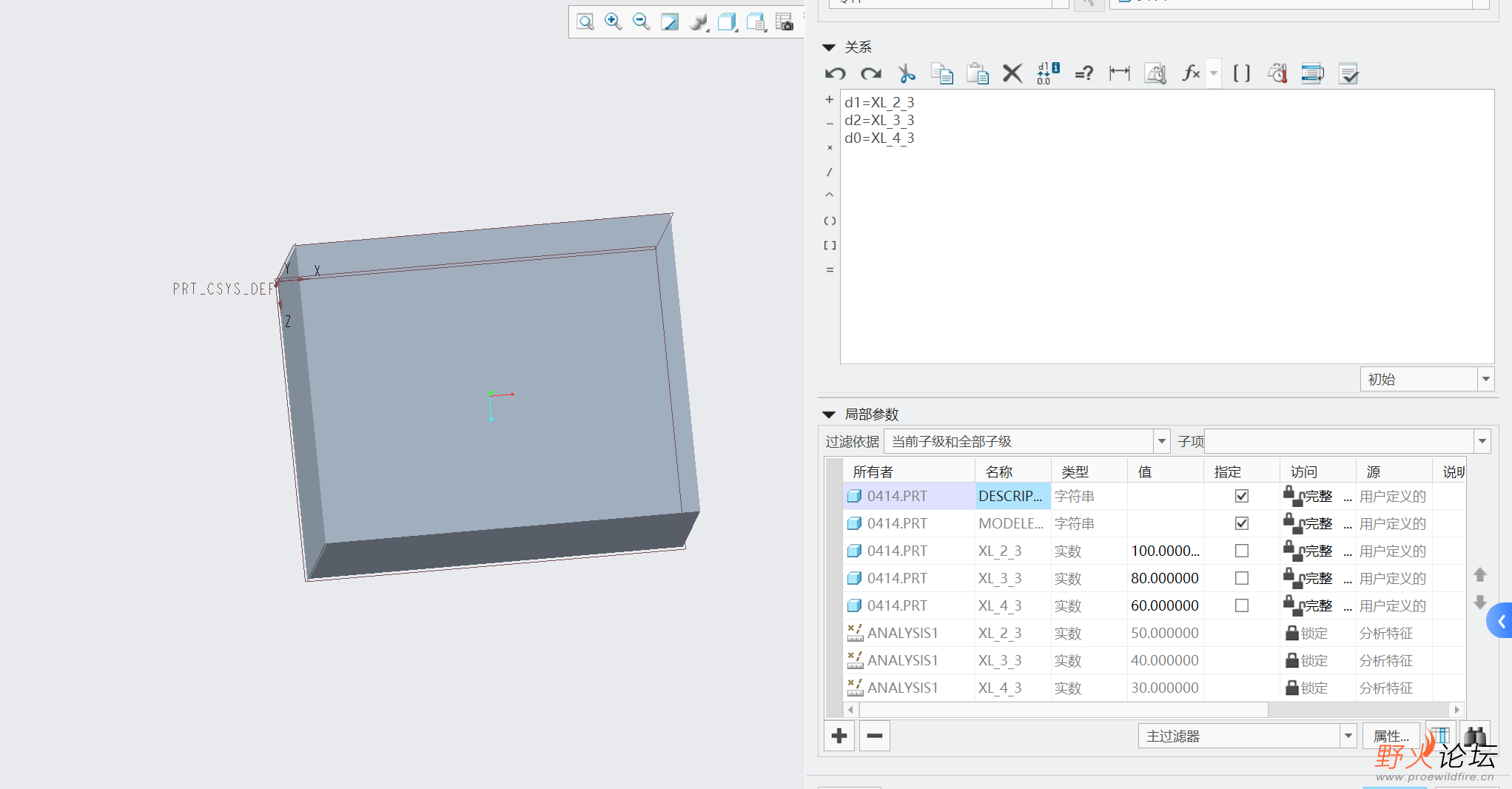Insert equals sign from side palette

[830, 270]
